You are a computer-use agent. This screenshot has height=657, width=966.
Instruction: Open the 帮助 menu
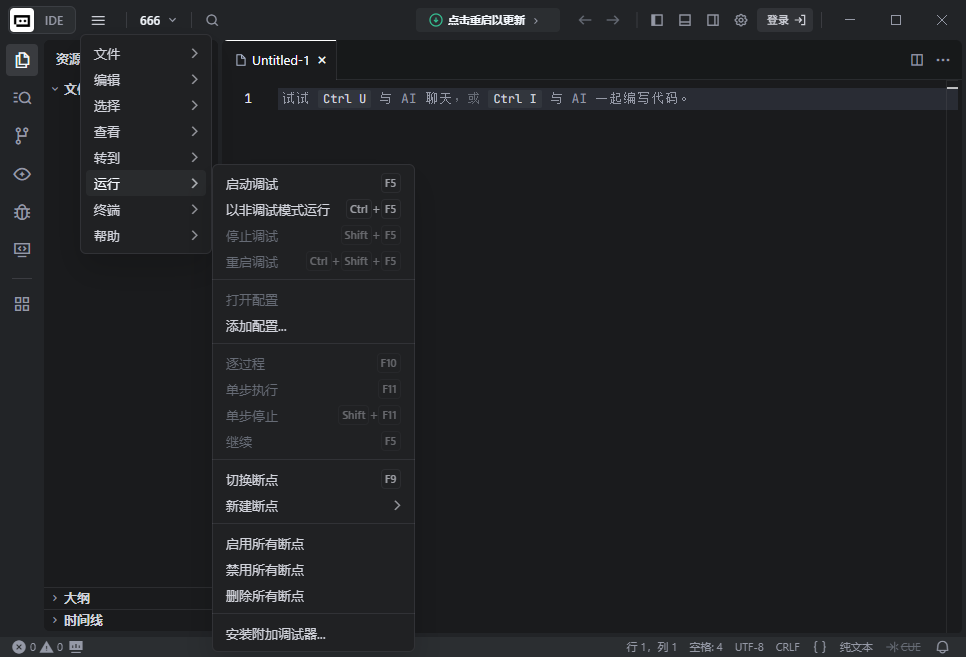[146, 235]
